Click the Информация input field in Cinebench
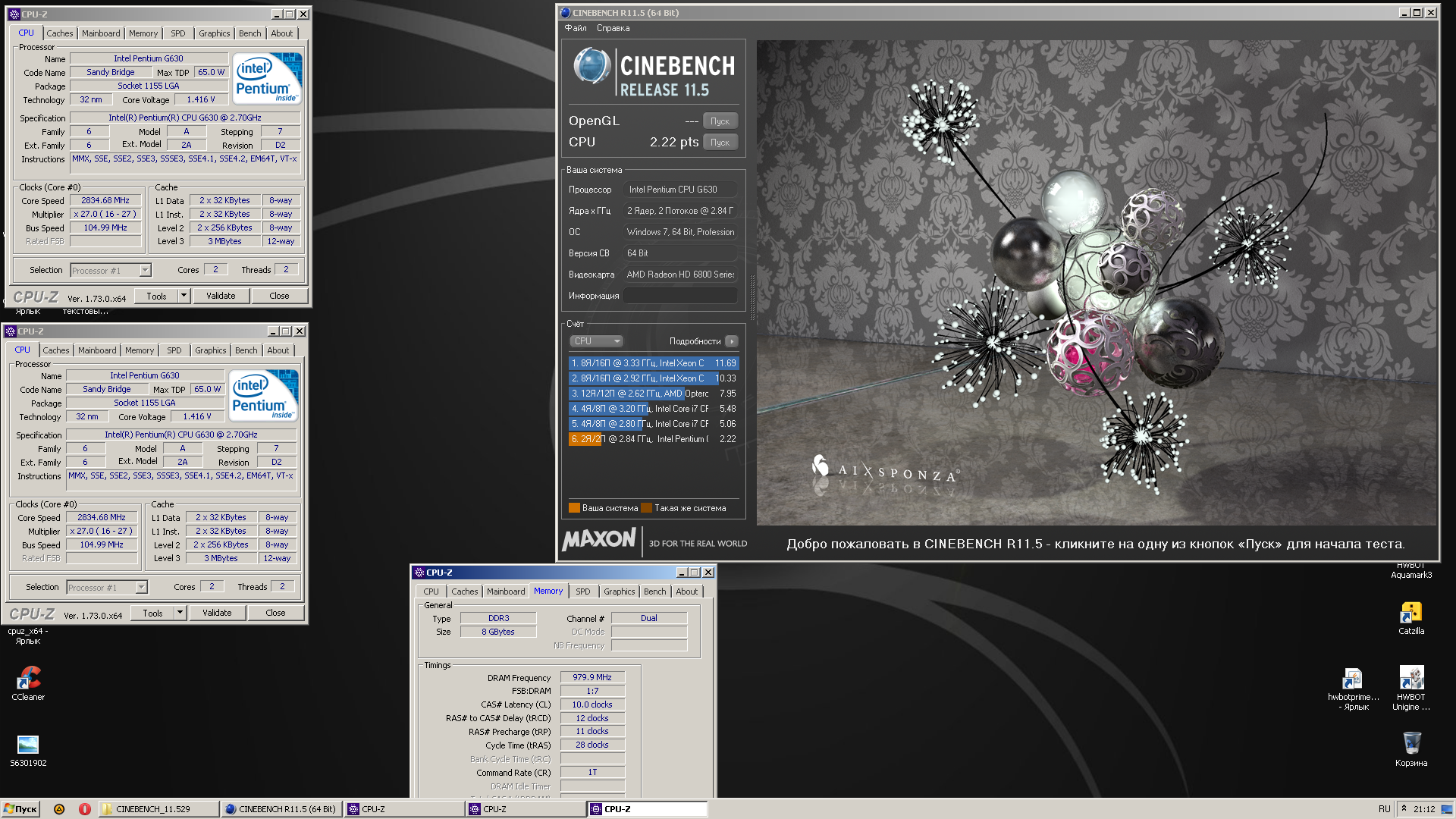 point(680,296)
